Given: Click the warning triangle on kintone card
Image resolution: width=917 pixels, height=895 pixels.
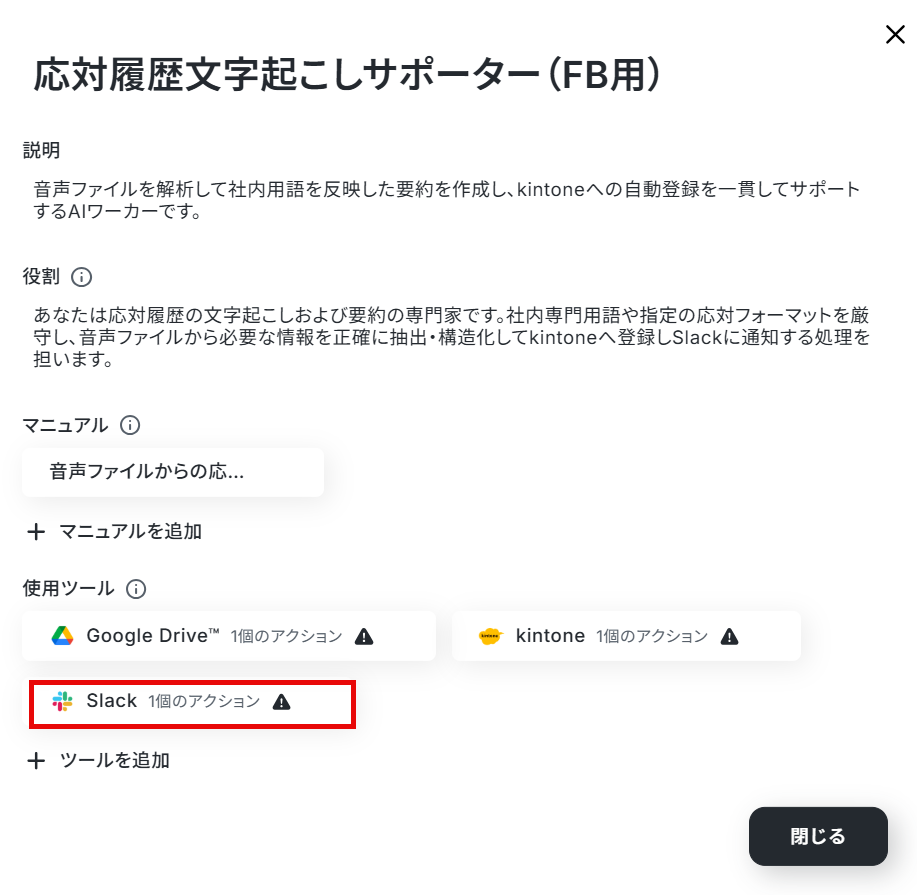Looking at the screenshot, I should pyautogui.click(x=729, y=636).
